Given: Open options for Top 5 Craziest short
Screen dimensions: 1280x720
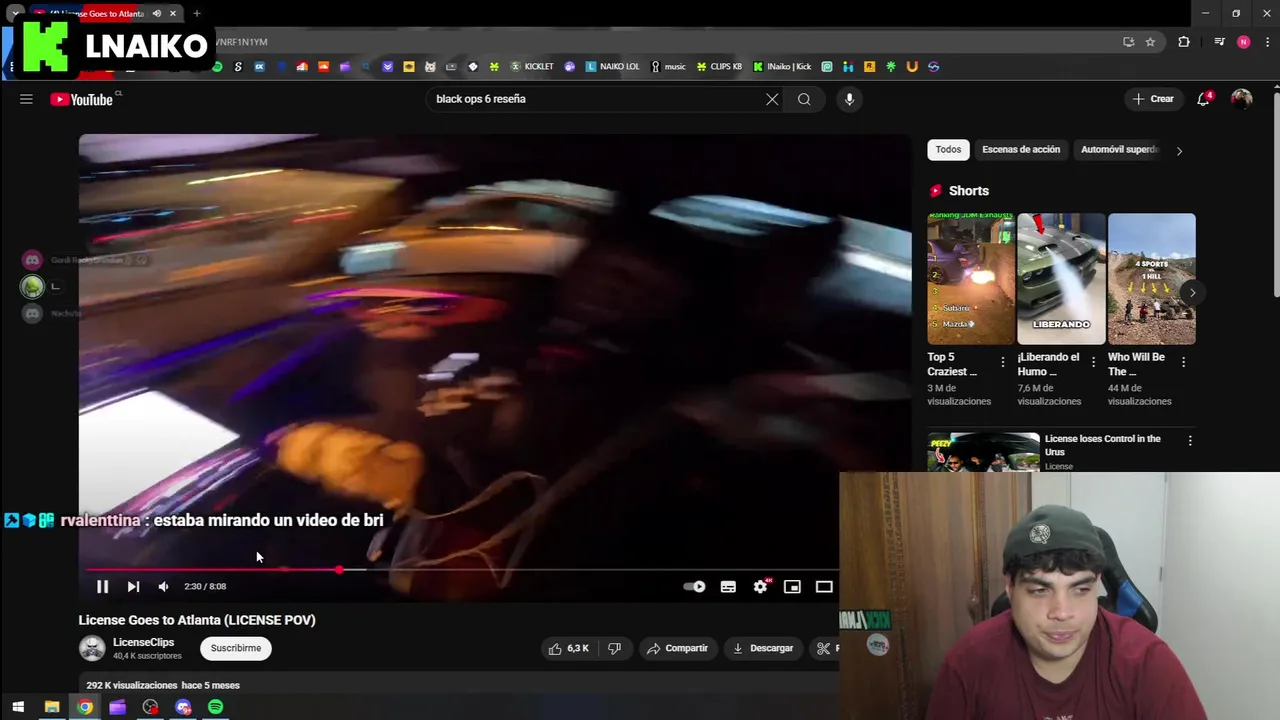Looking at the screenshot, I should pyautogui.click(x=1003, y=362).
